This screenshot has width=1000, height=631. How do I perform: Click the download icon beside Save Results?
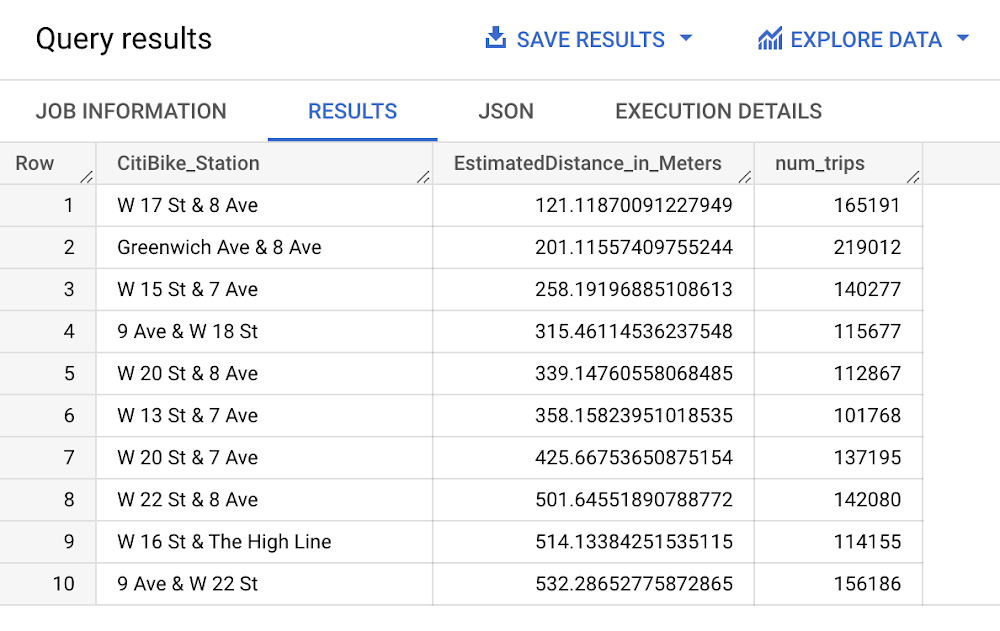pyautogui.click(x=495, y=39)
